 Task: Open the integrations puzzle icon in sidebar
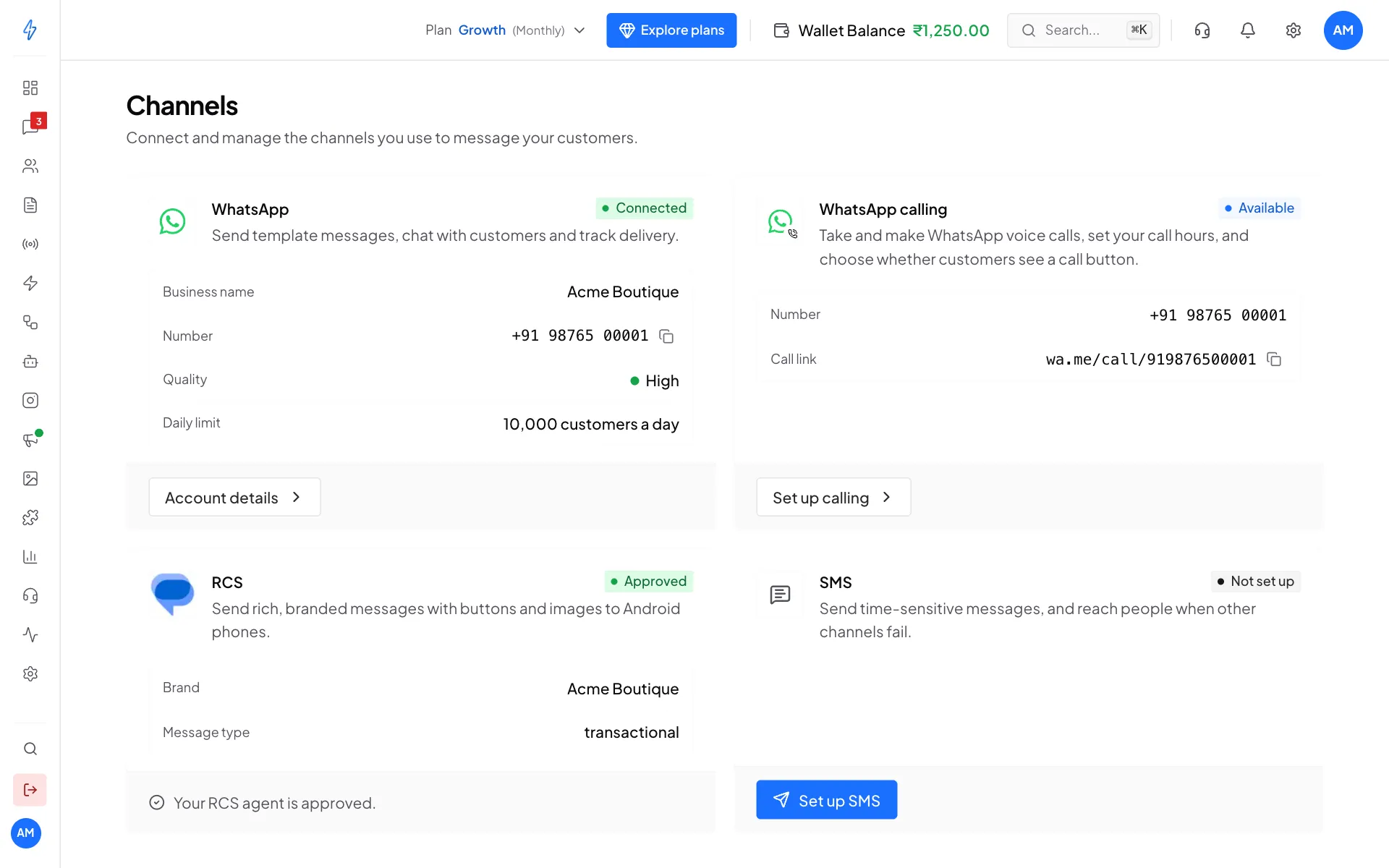30,517
